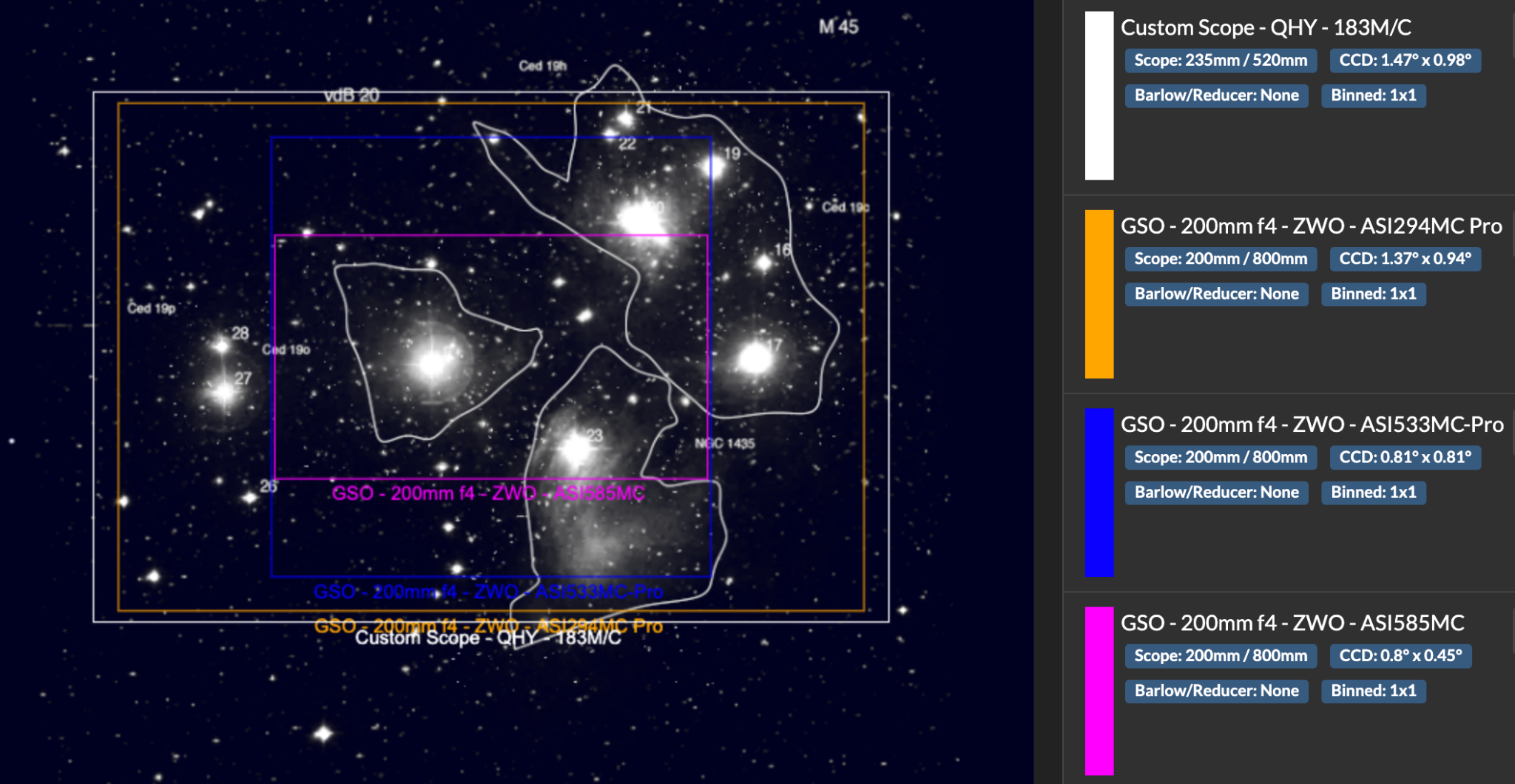Image resolution: width=1515 pixels, height=784 pixels.
Task: Click the star number '28' label on the map
Action: [240, 334]
